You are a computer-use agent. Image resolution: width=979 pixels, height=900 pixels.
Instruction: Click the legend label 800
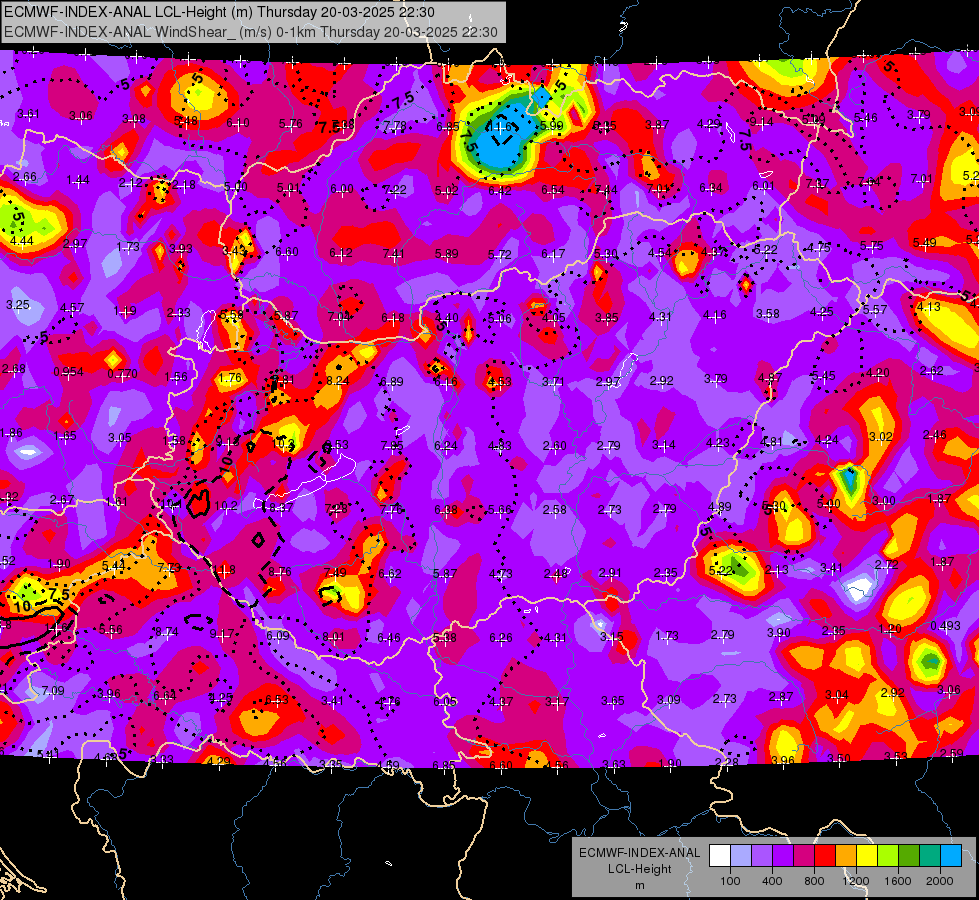click(814, 881)
